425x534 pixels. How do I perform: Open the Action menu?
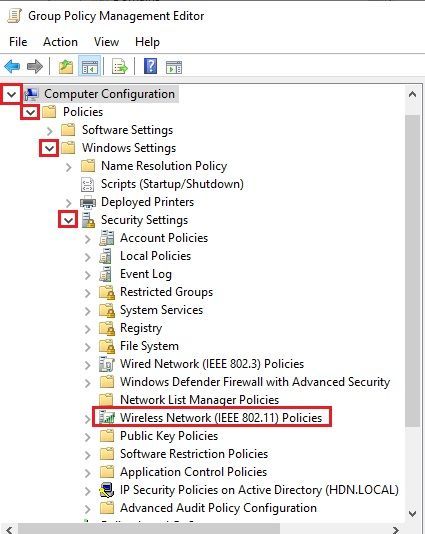click(60, 42)
